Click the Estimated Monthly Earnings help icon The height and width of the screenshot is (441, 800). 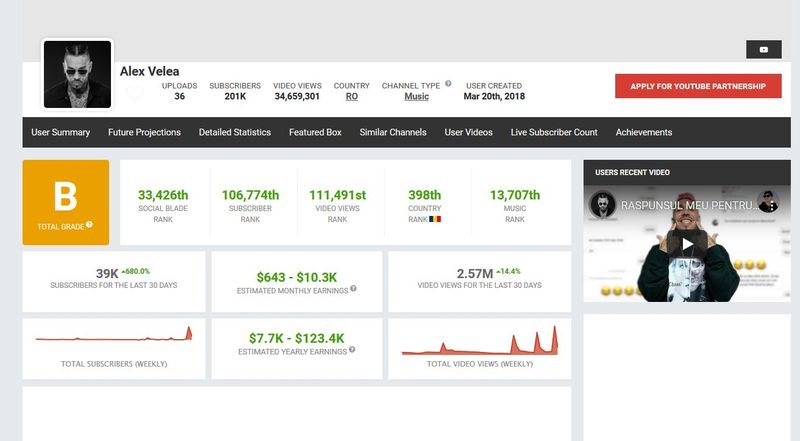(x=353, y=289)
